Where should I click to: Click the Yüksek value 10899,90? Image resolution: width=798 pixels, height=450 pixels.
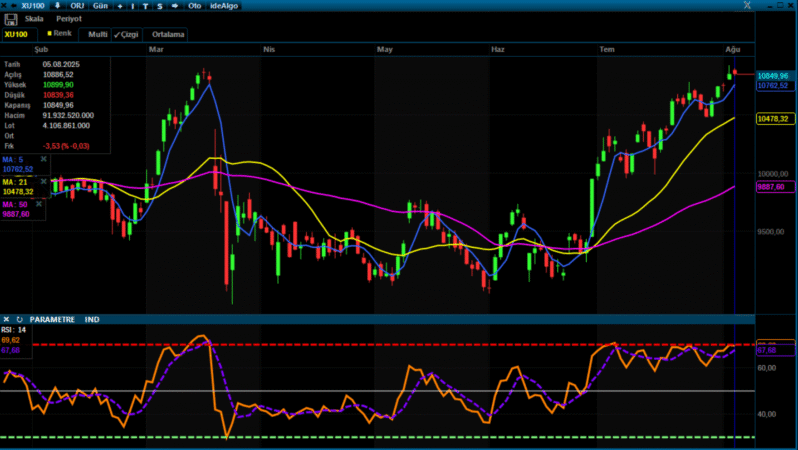click(x=58, y=85)
